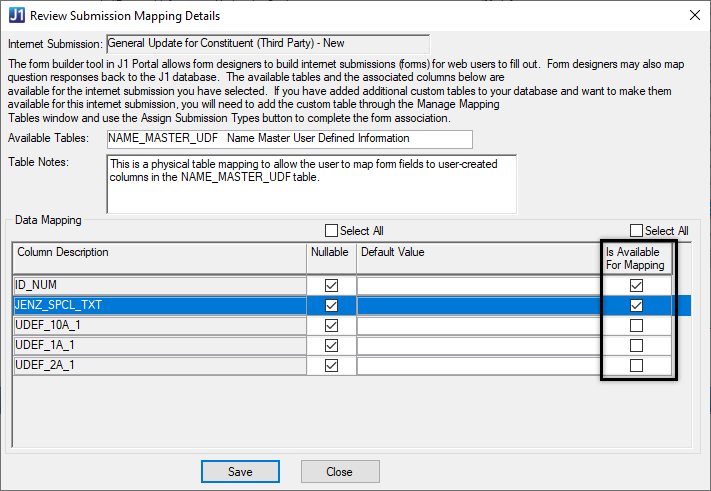The image size is (711, 491).
Task: Click Default Value cell for UDEF_10A_1
Action: tap(479, 326)
